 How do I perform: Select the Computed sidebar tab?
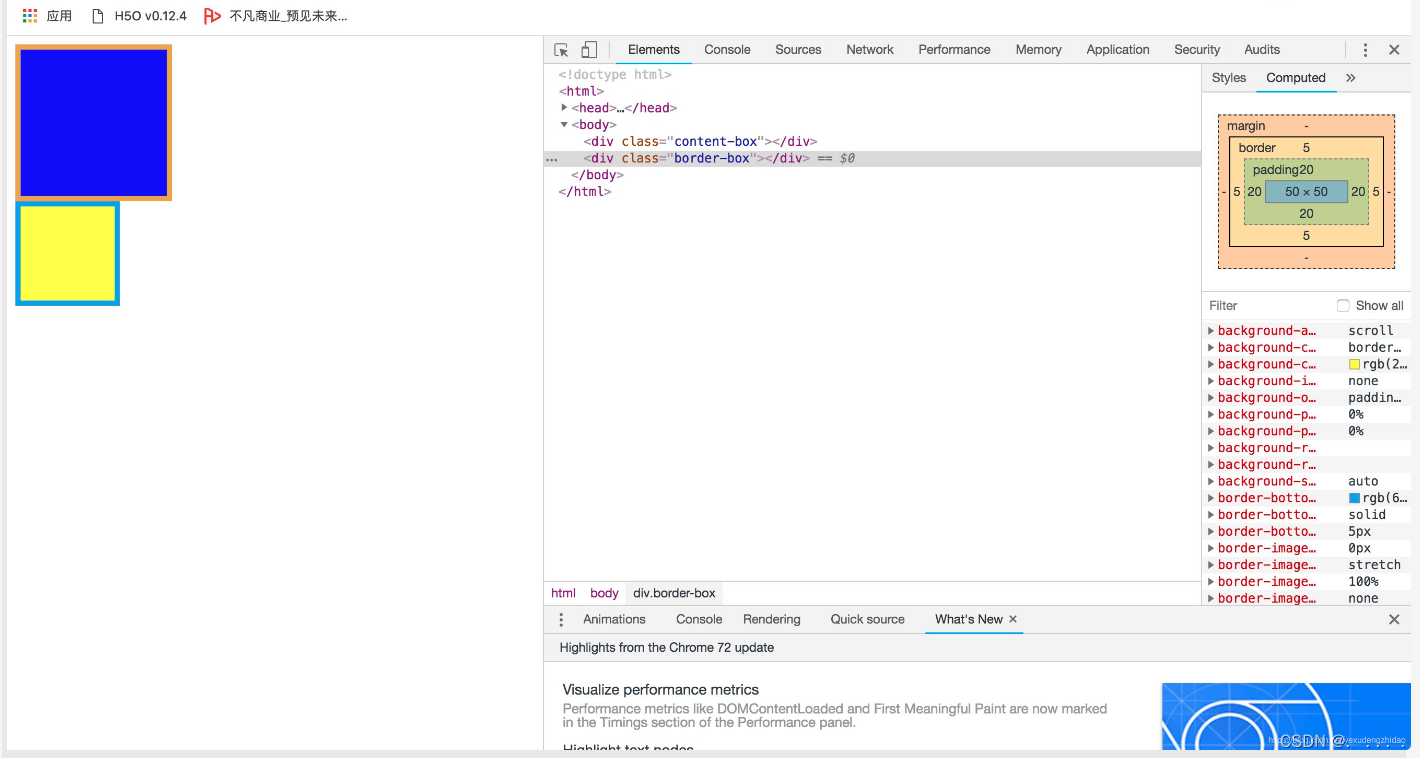[1296, 78]
